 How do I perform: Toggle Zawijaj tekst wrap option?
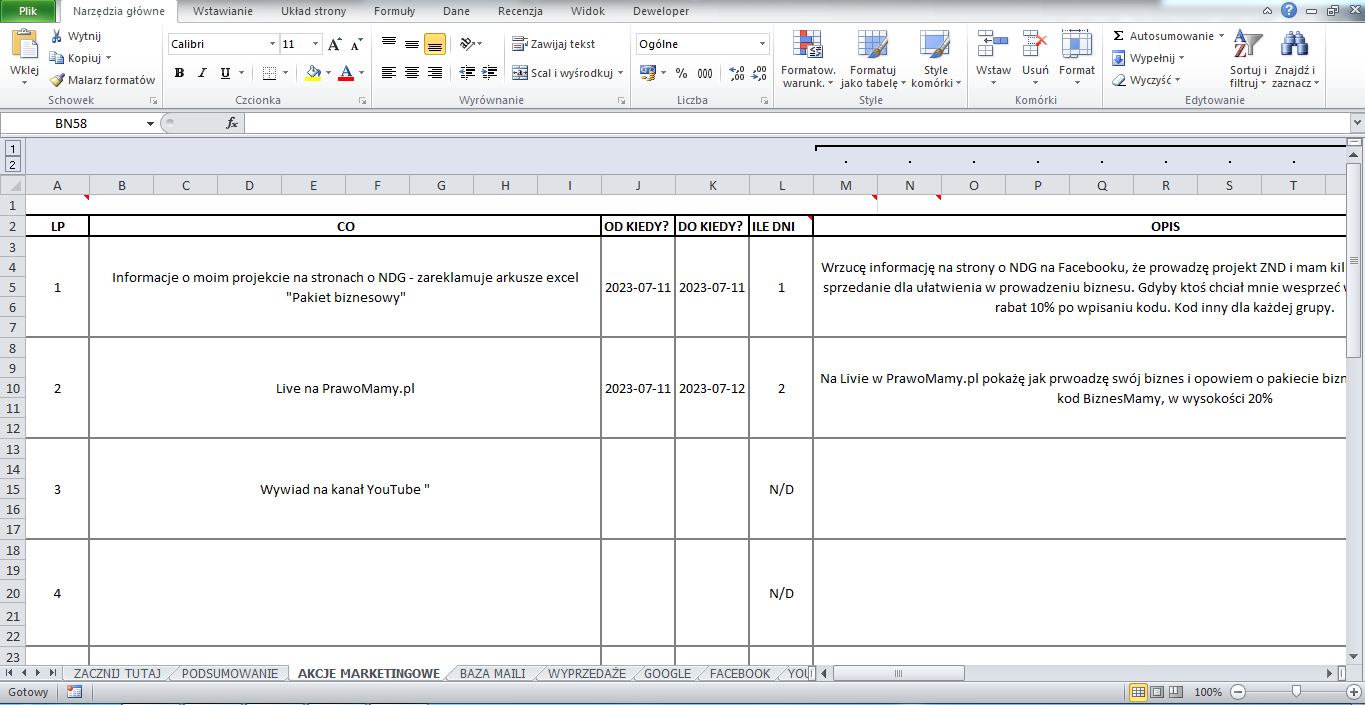(x=553, y=44)
